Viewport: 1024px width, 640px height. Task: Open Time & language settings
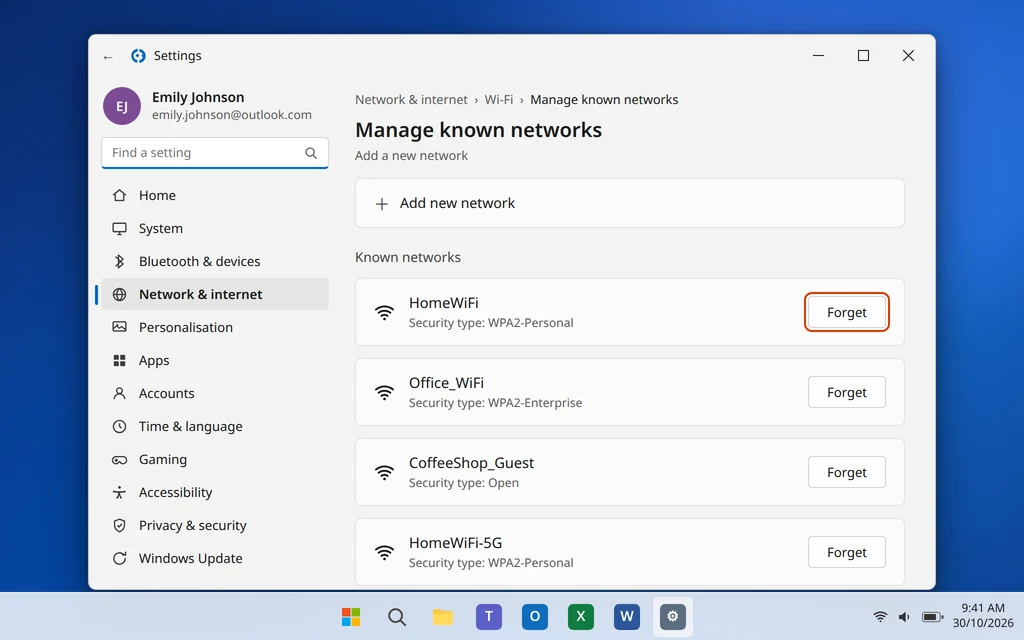[x=215, y=426]
